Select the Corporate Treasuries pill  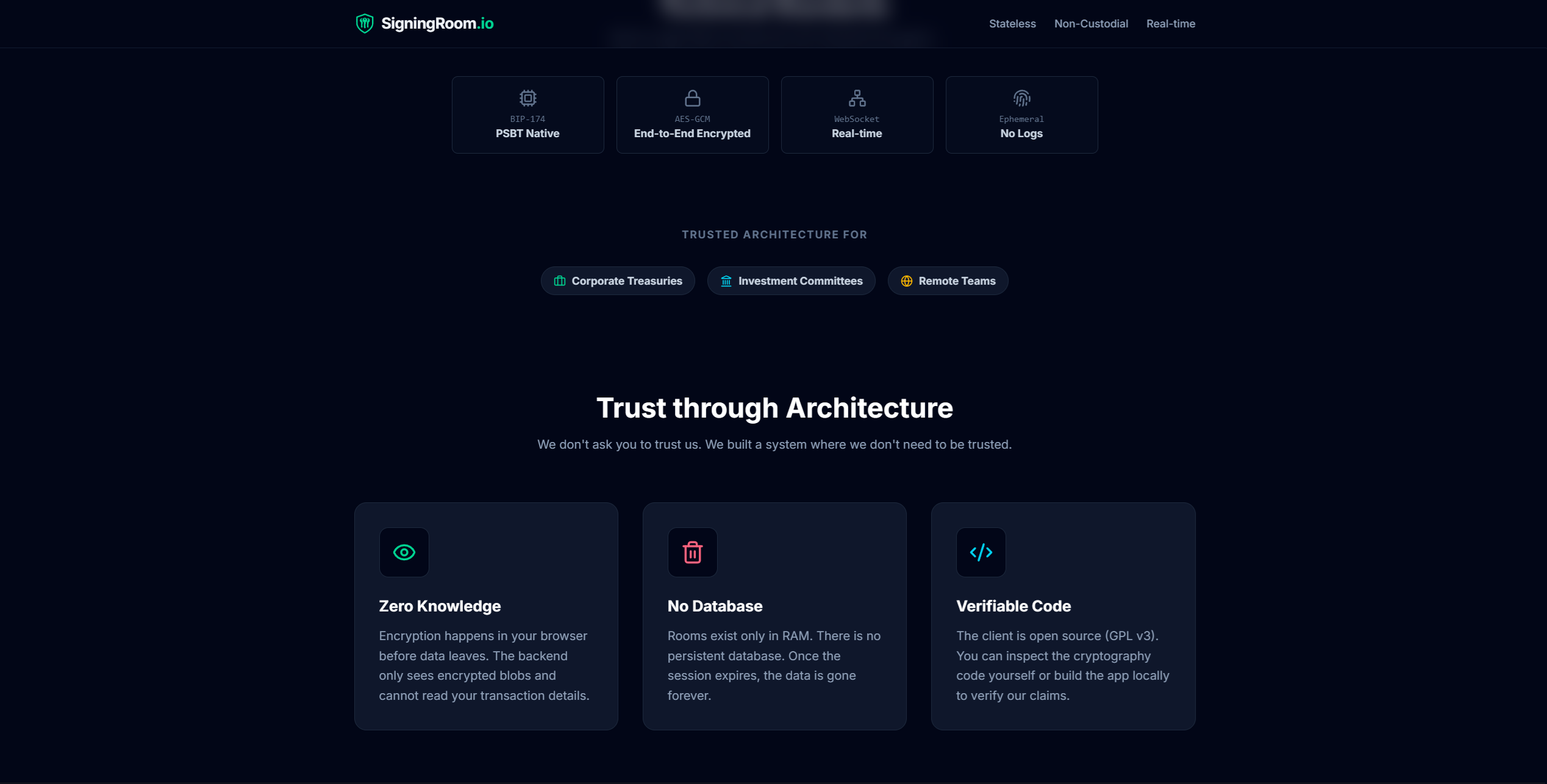(617, 280)
